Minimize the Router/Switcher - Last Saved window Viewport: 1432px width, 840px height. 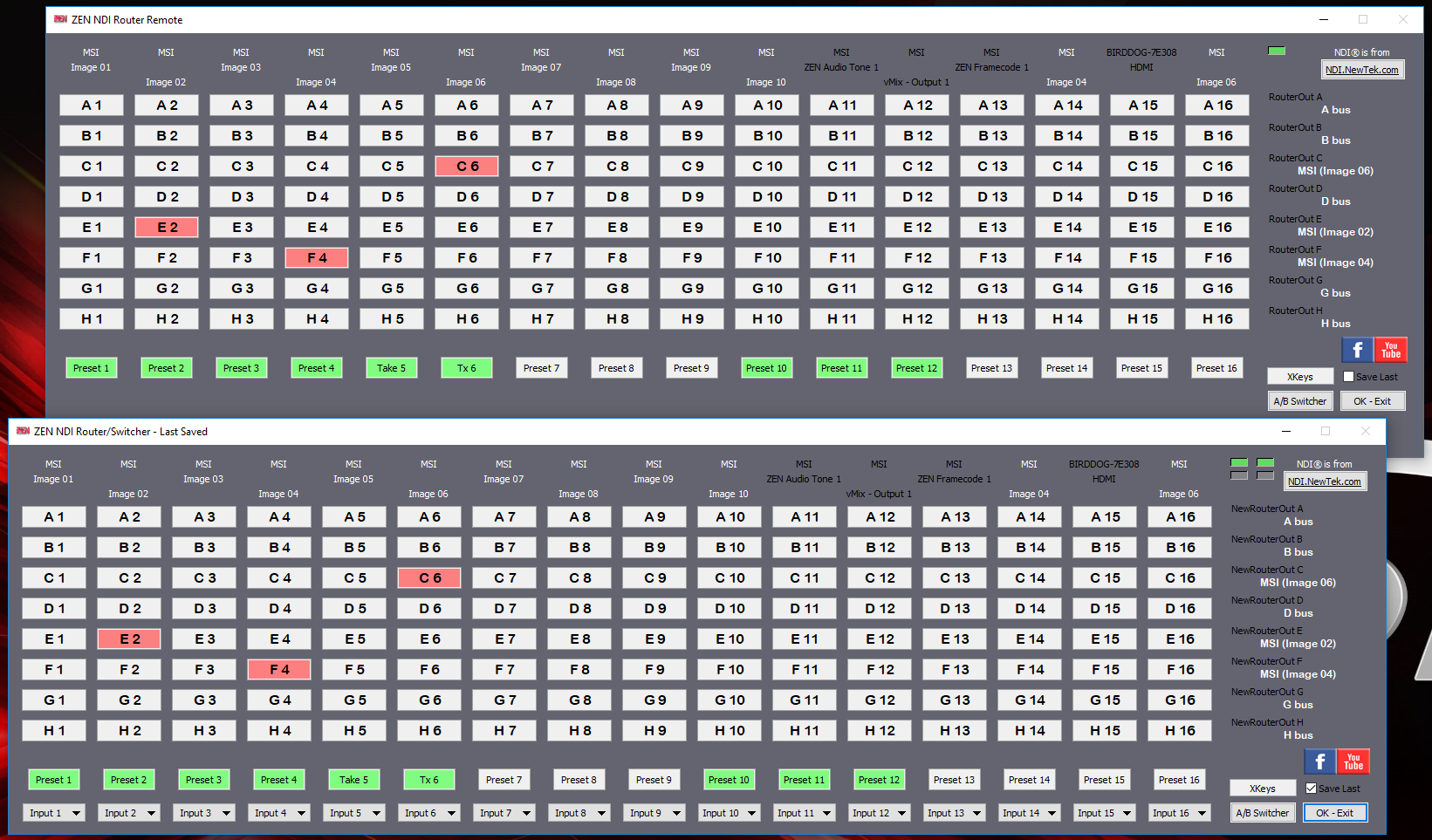click(1285, 431)
